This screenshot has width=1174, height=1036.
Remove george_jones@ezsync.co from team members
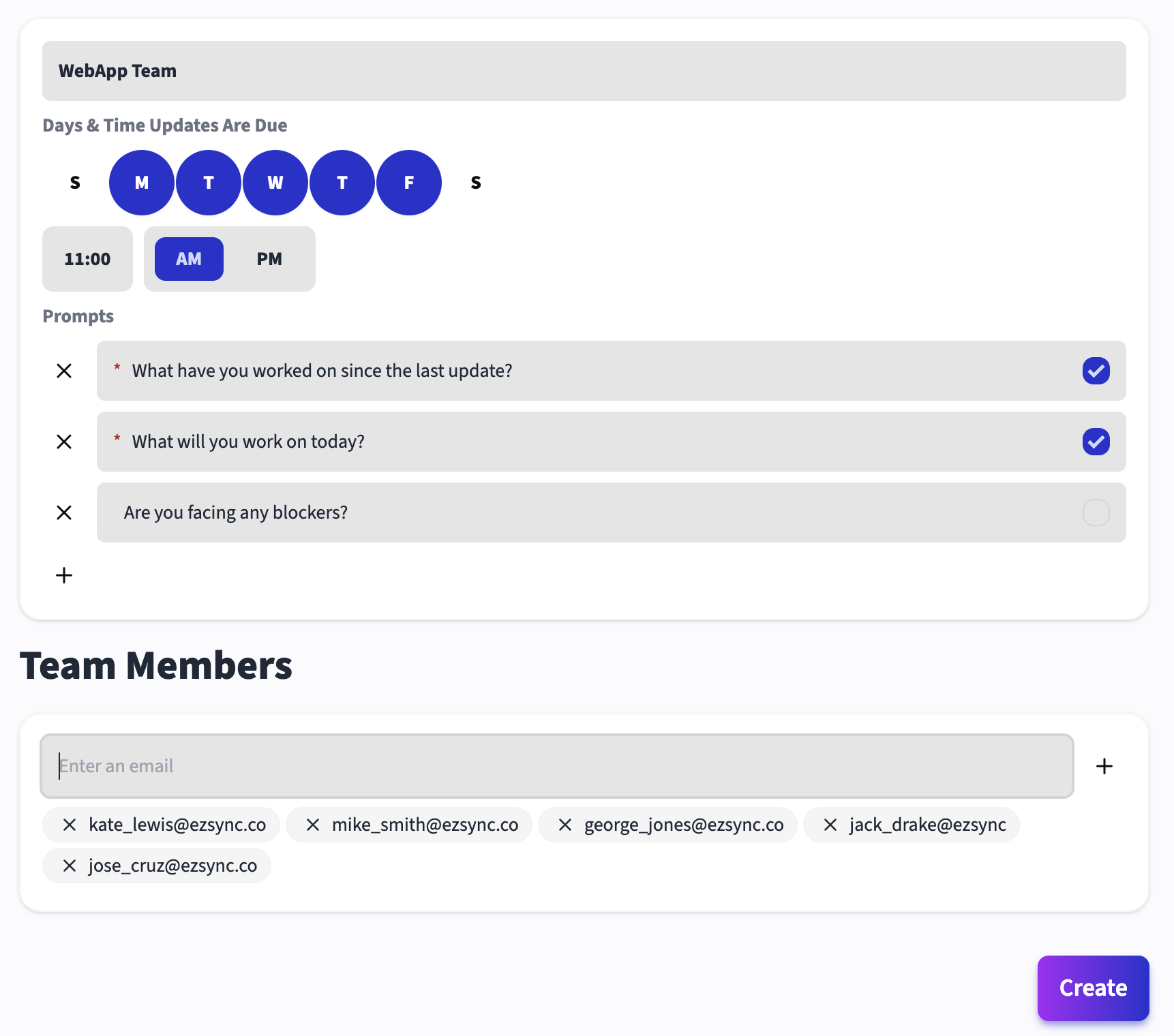pos(565,825)
